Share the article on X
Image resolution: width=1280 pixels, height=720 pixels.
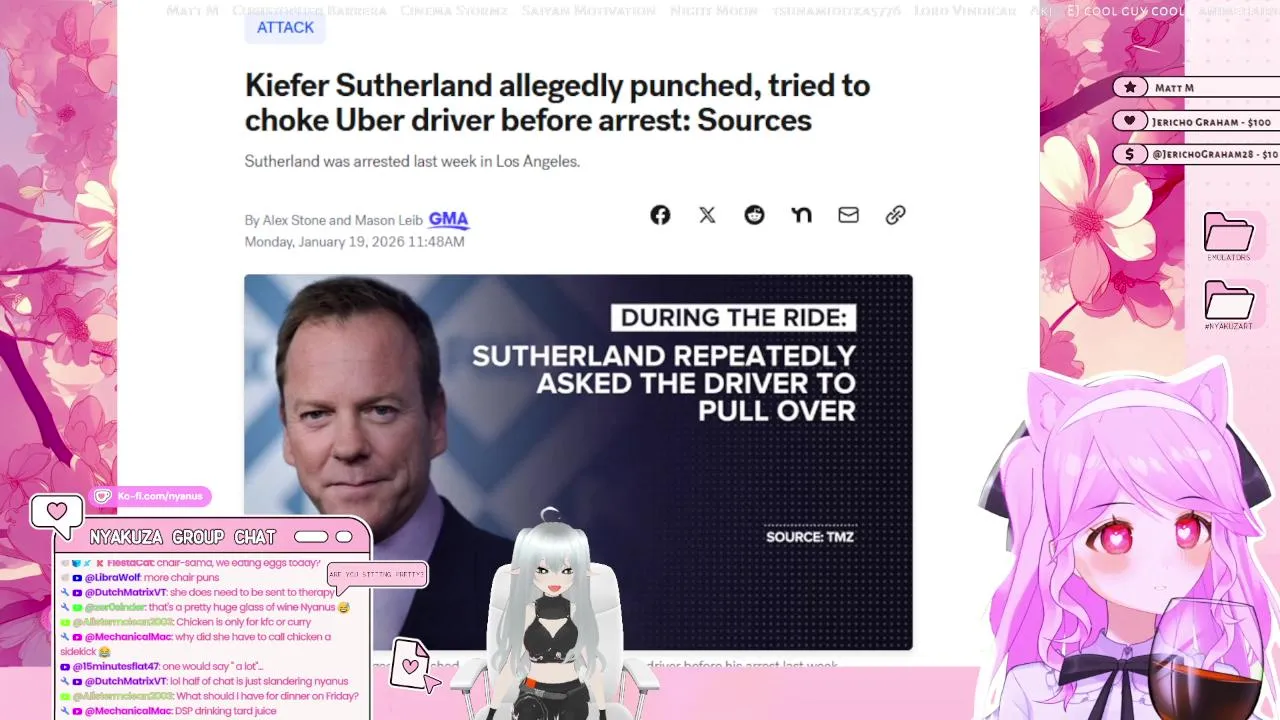click(x=707, y=215)
